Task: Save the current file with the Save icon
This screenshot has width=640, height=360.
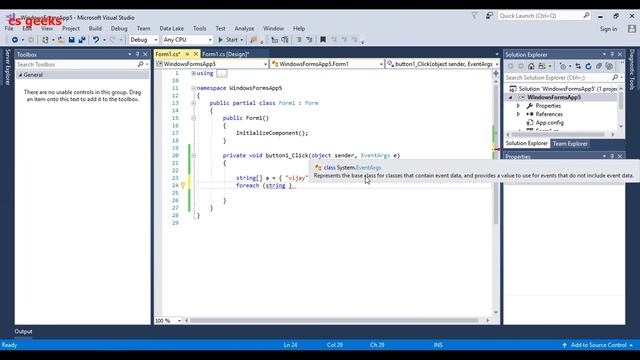Action: [71, 40]
